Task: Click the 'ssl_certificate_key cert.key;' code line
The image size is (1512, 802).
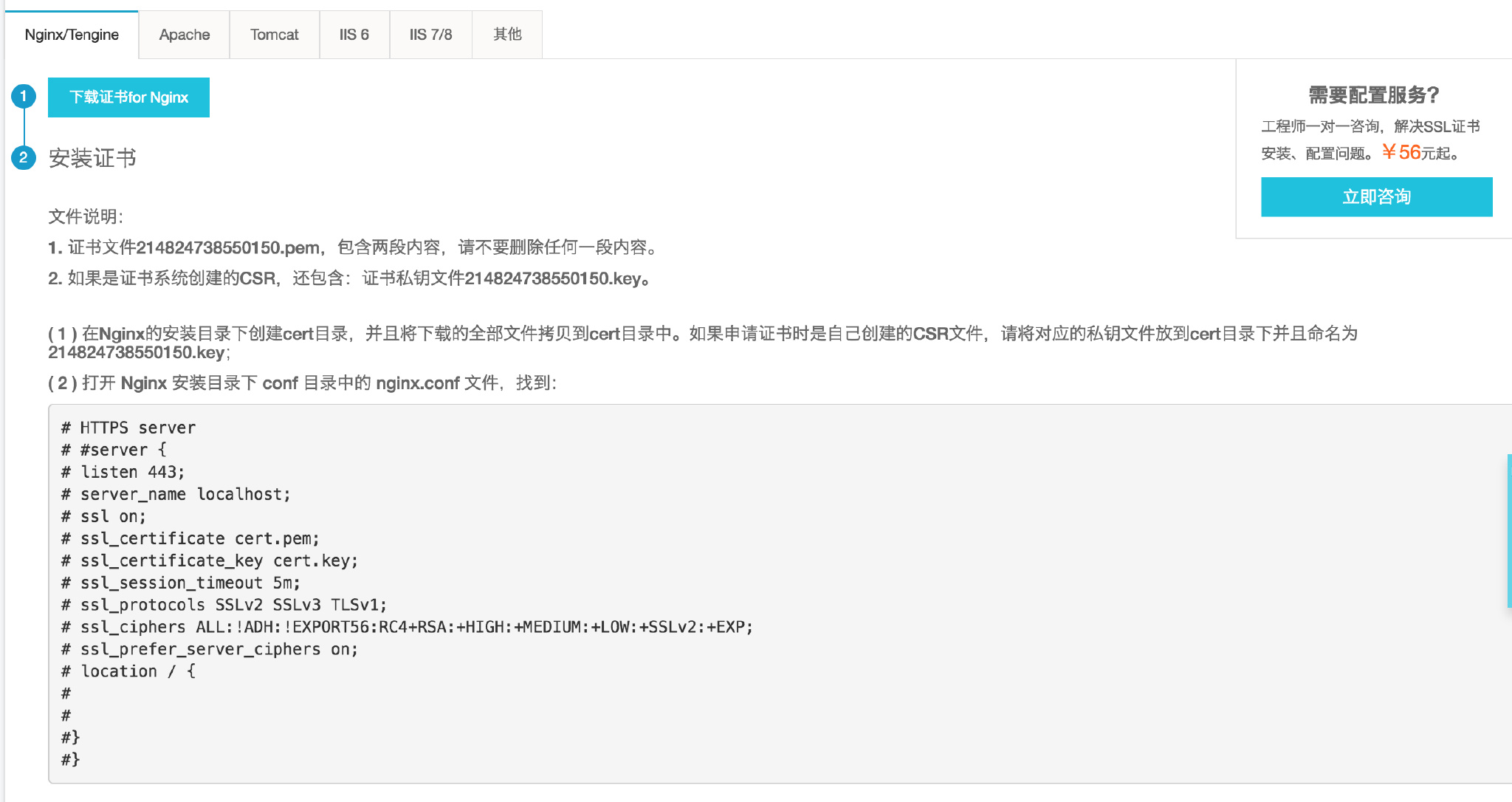Action: tap(210, 561)
